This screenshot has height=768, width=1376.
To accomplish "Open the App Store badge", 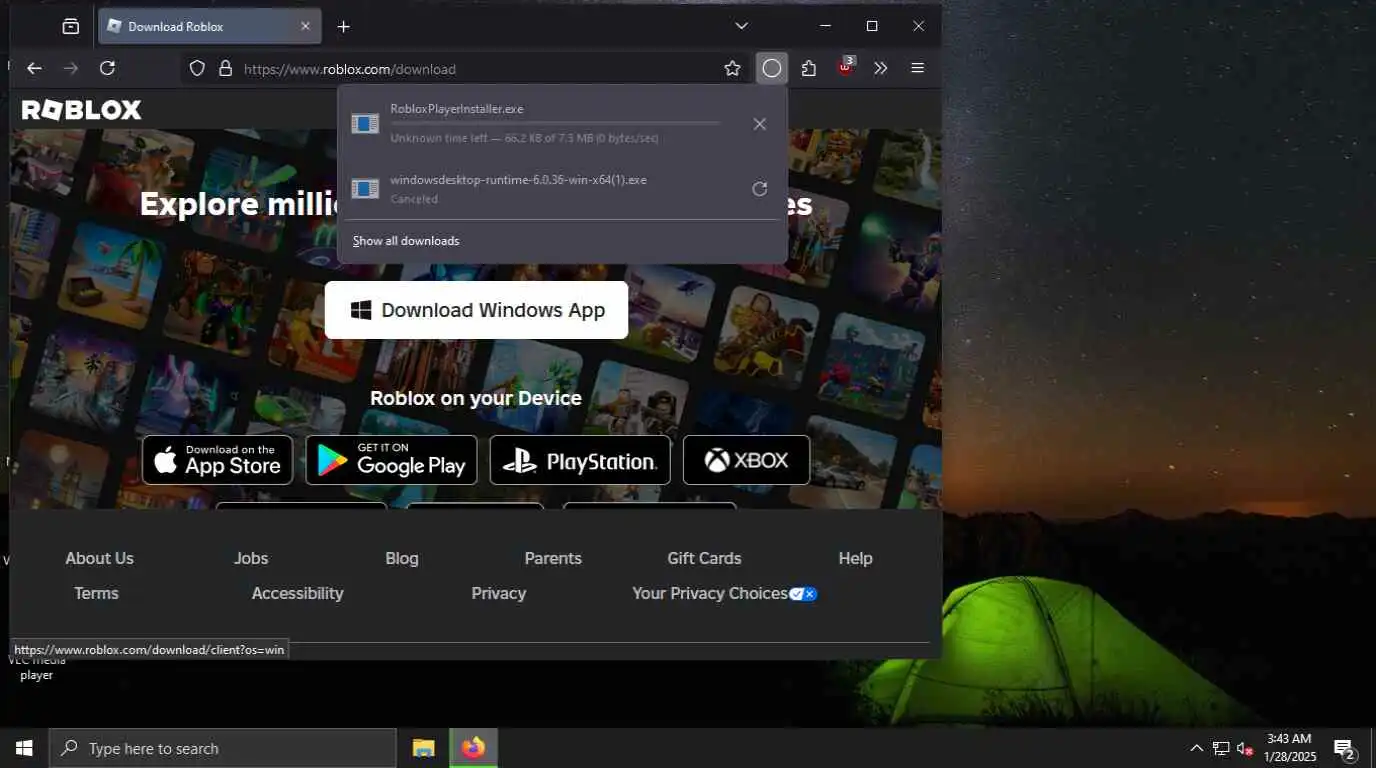I will [217, 460].
